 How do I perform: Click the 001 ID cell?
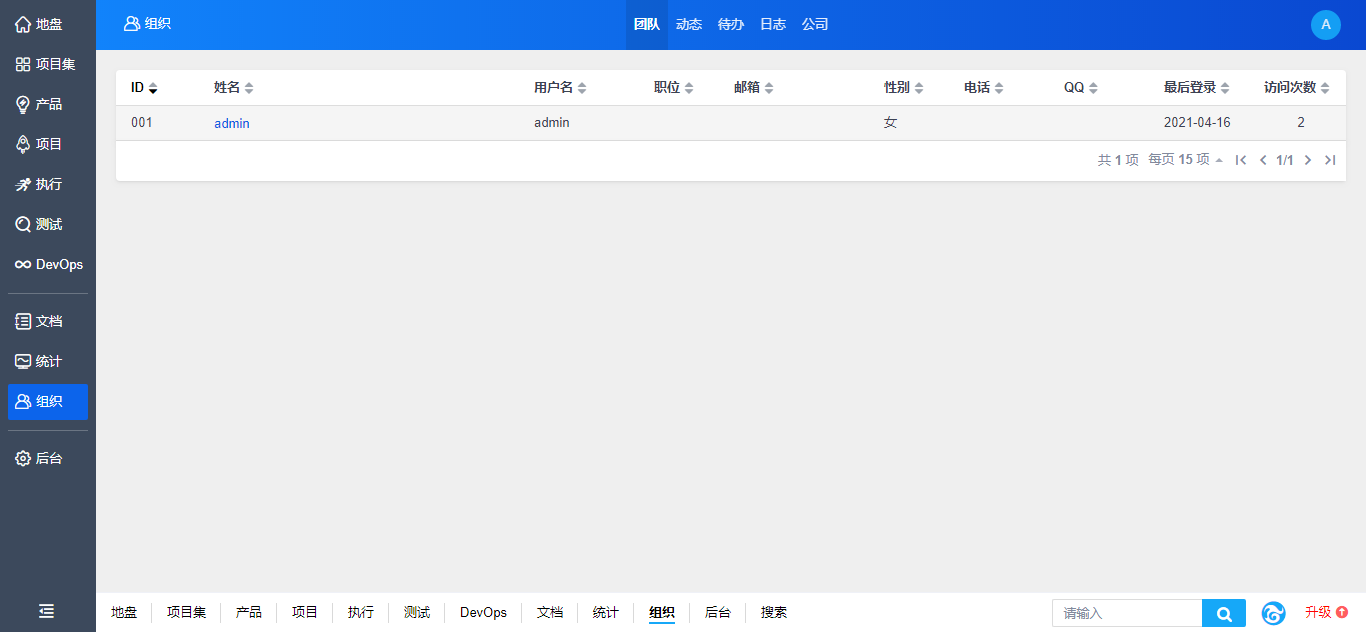pyautogui.click(x=142, y=123)
